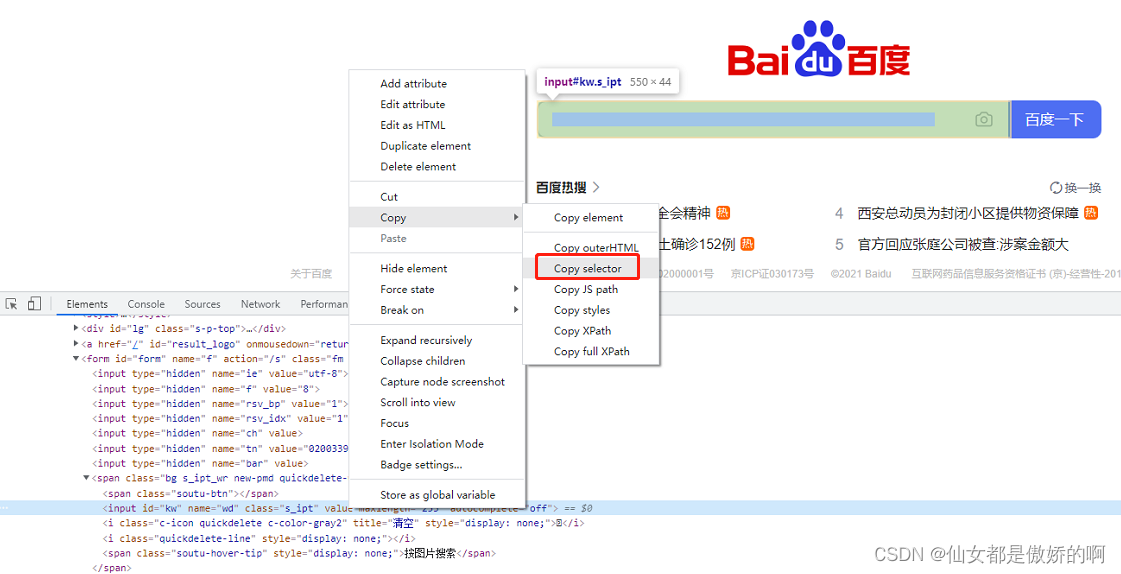Select the span class="soutu-hover-tip" row
Image resolution: width=1121 pixels, height=574 pixels.
coord(299,553)
